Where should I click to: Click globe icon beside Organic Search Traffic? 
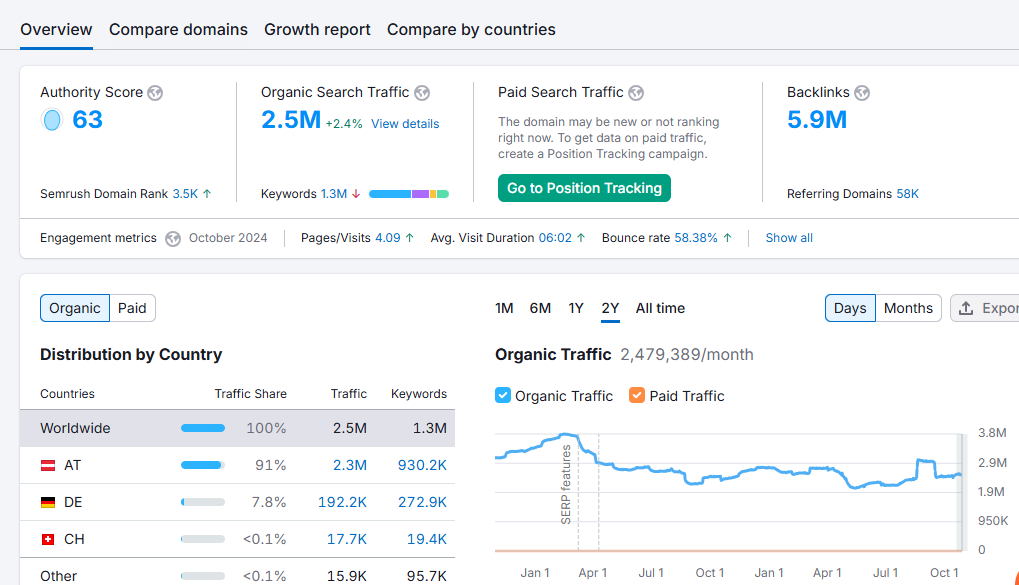(422, 93)
